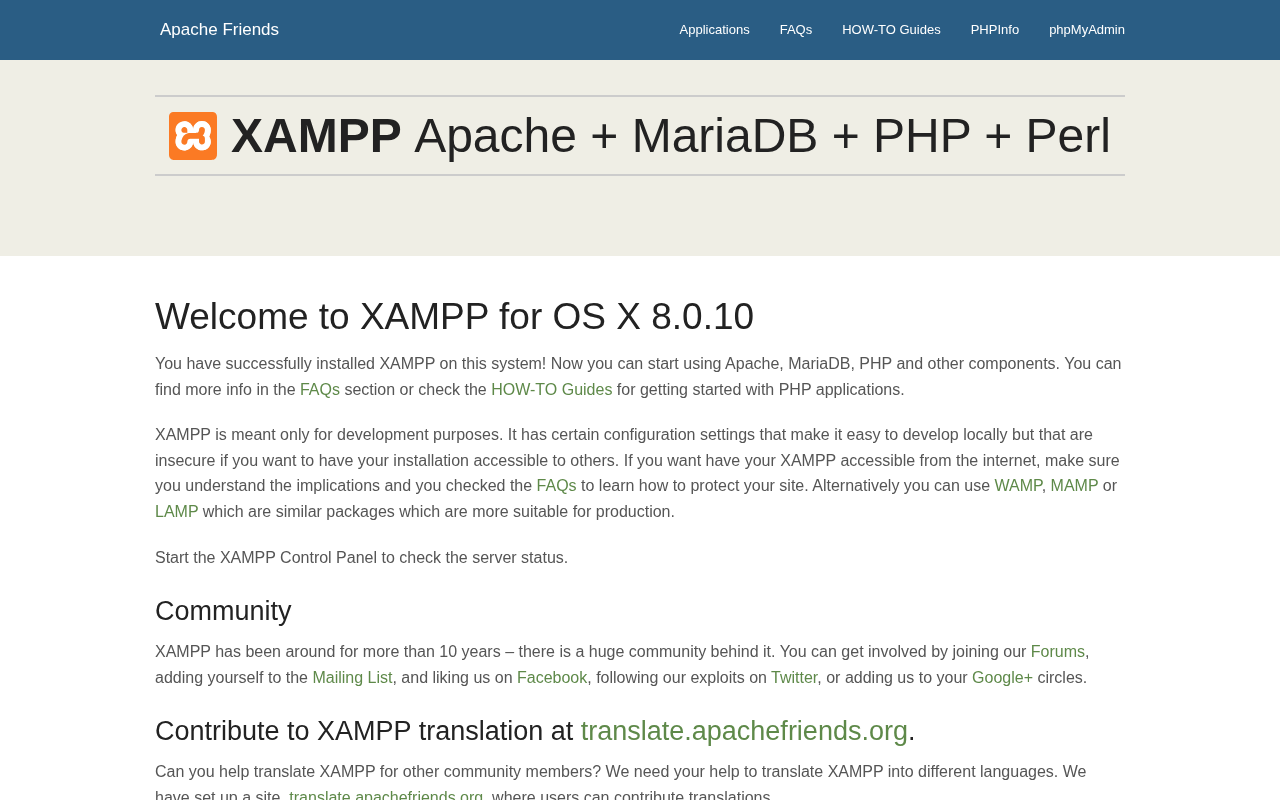The height and width of the screenshot is (800, 1280).
Task: Open the LAMP link
Action: point(176,512)
